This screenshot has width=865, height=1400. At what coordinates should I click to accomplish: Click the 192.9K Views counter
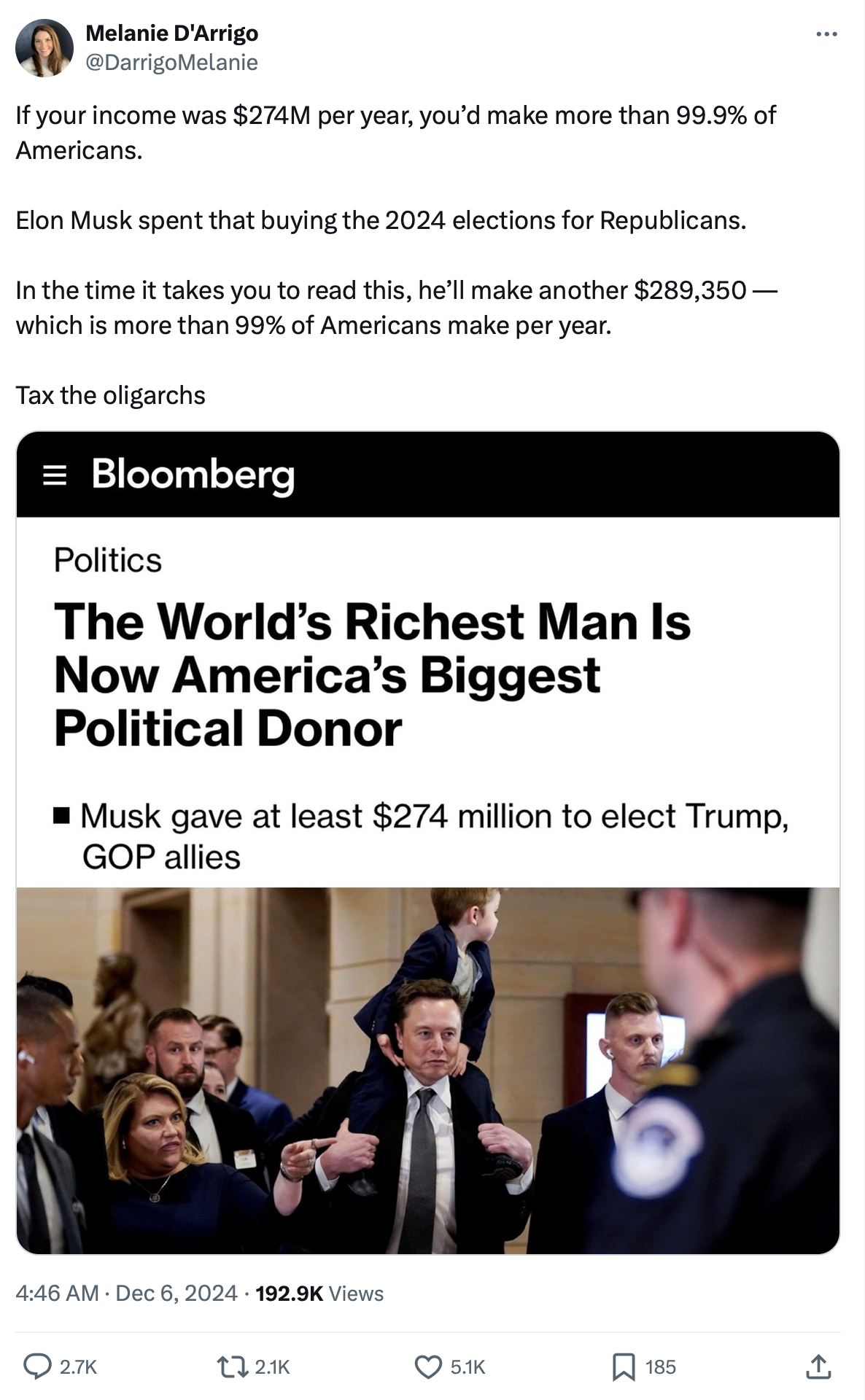tap(319, 1293)
